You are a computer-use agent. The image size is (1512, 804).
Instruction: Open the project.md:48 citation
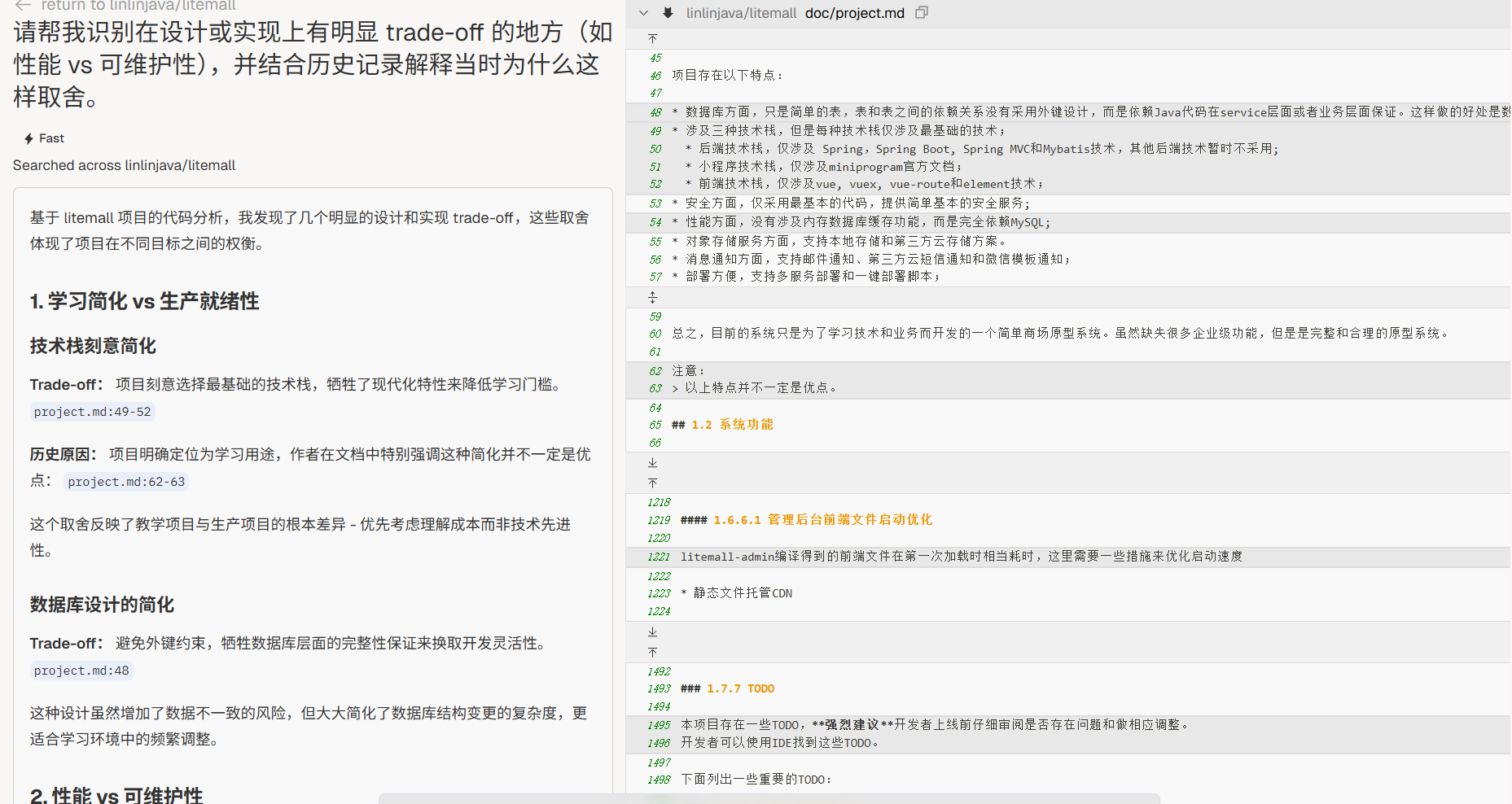pos(81,671)
